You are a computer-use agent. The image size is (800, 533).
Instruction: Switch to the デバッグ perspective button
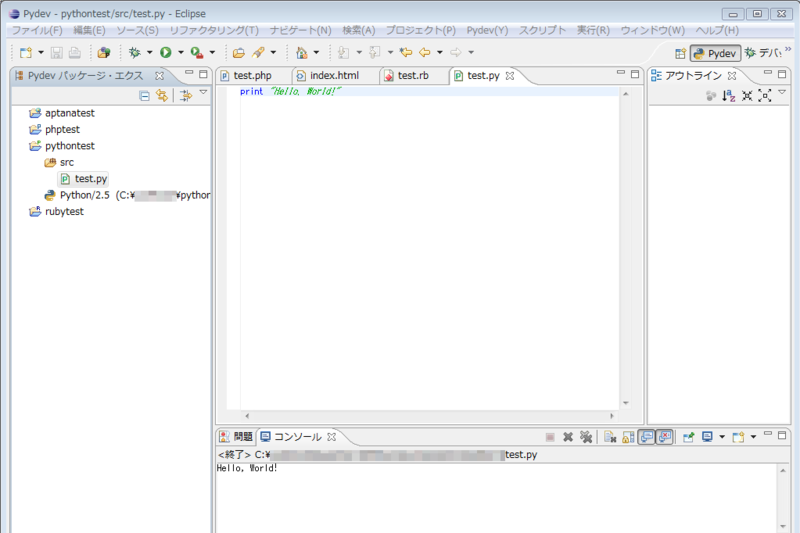tap(763, 53)
